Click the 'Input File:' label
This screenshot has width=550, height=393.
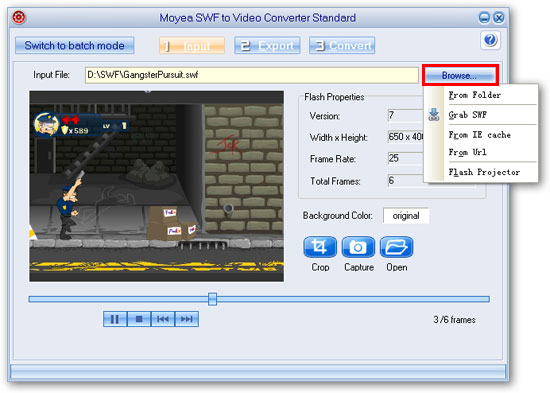[51, 75]
